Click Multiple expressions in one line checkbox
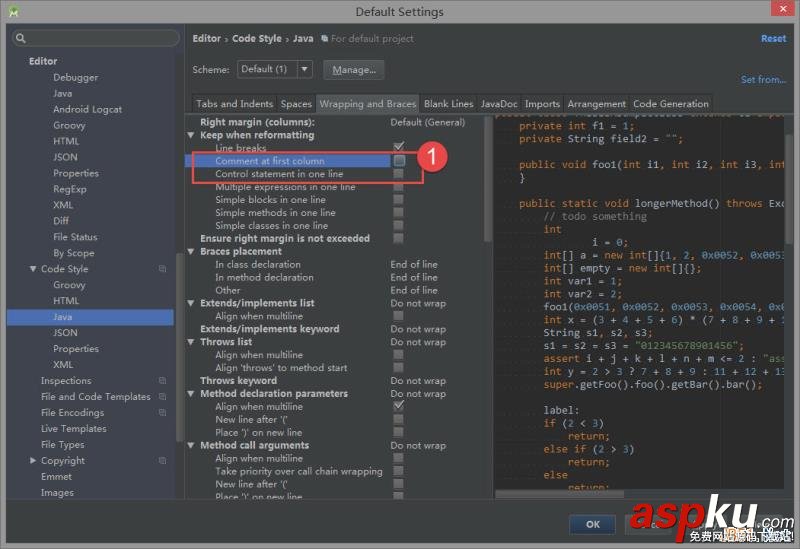 pos(398,187)
